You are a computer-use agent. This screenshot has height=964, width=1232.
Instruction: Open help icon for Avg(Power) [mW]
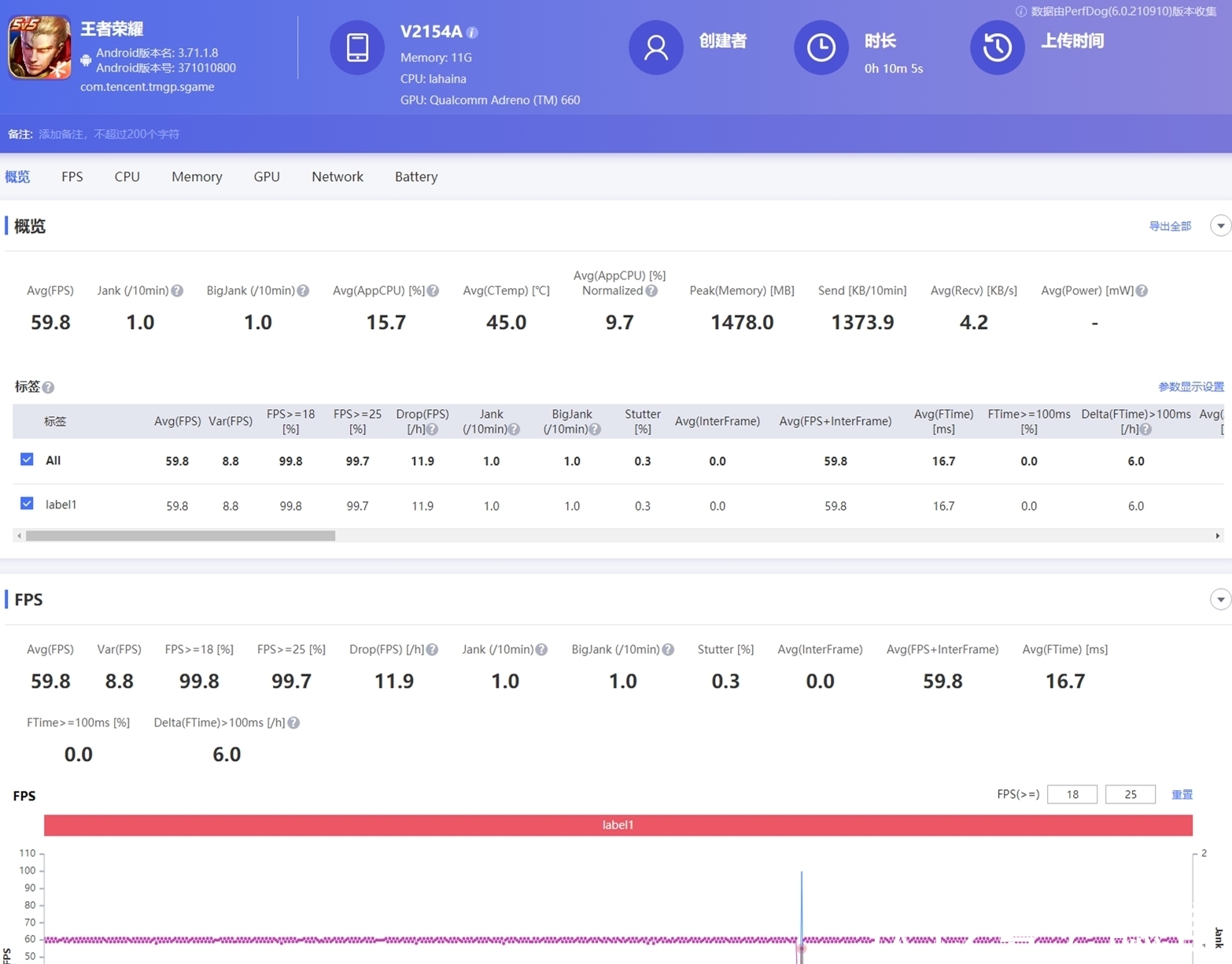(x=1142, y=290)
